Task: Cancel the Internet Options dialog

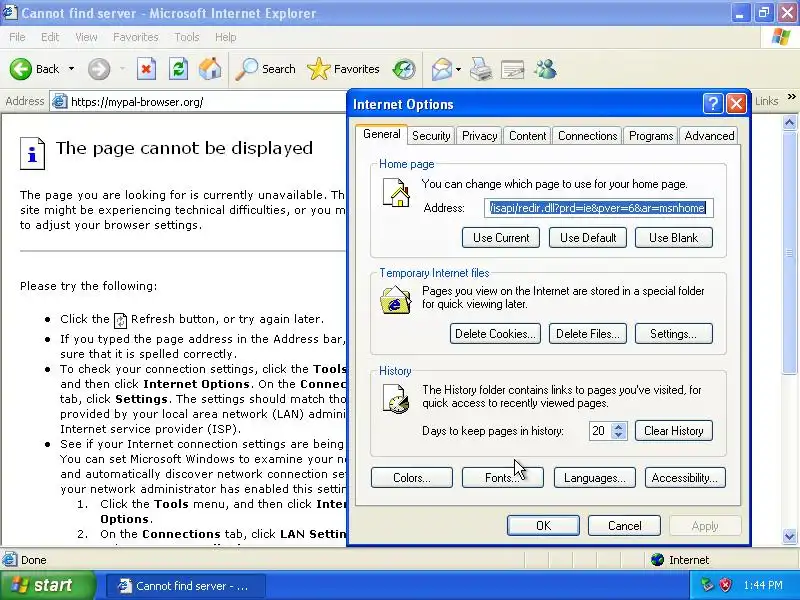Action: [x=624, y=526]
